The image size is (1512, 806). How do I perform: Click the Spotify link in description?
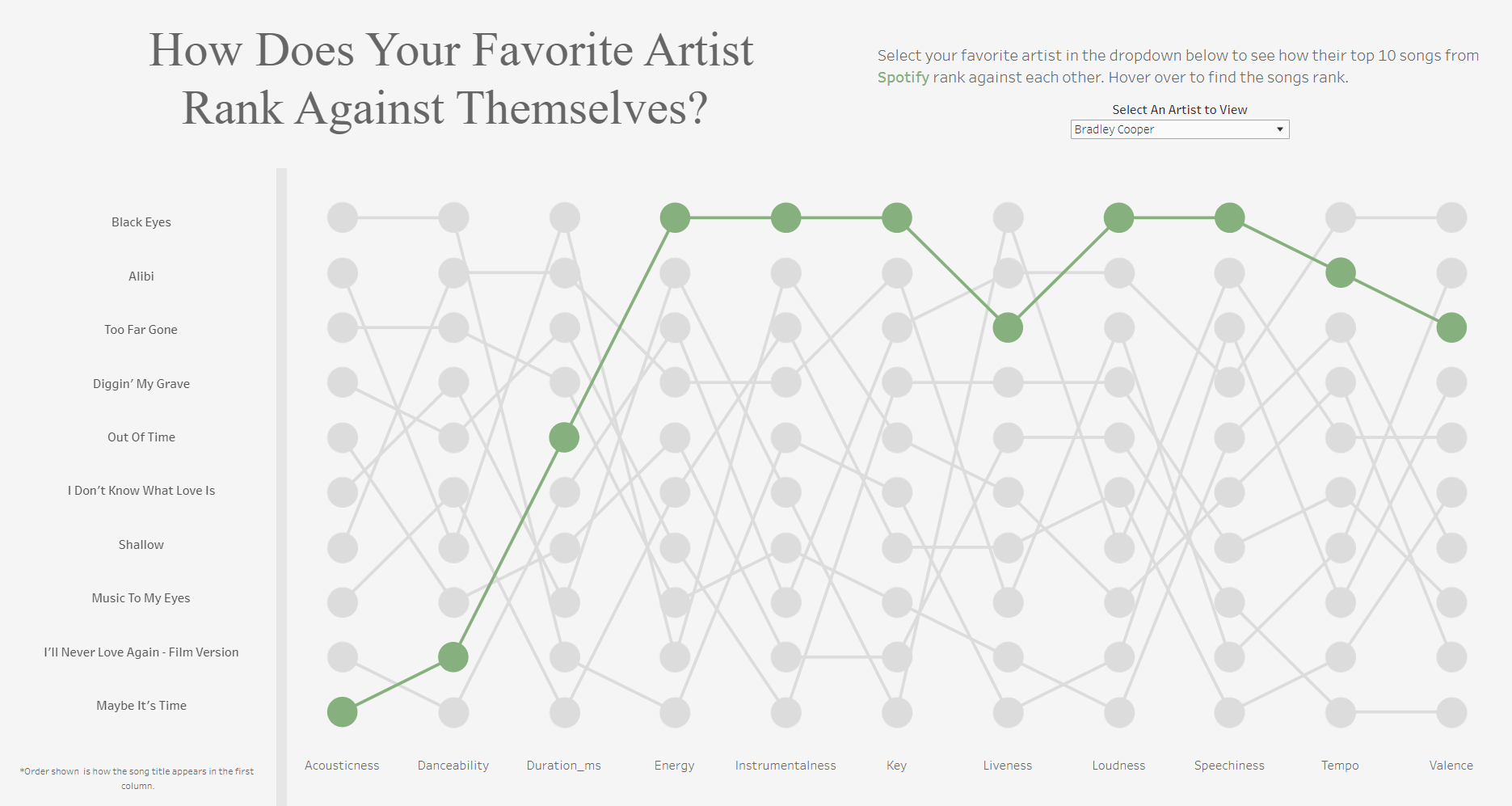(903, 78)
